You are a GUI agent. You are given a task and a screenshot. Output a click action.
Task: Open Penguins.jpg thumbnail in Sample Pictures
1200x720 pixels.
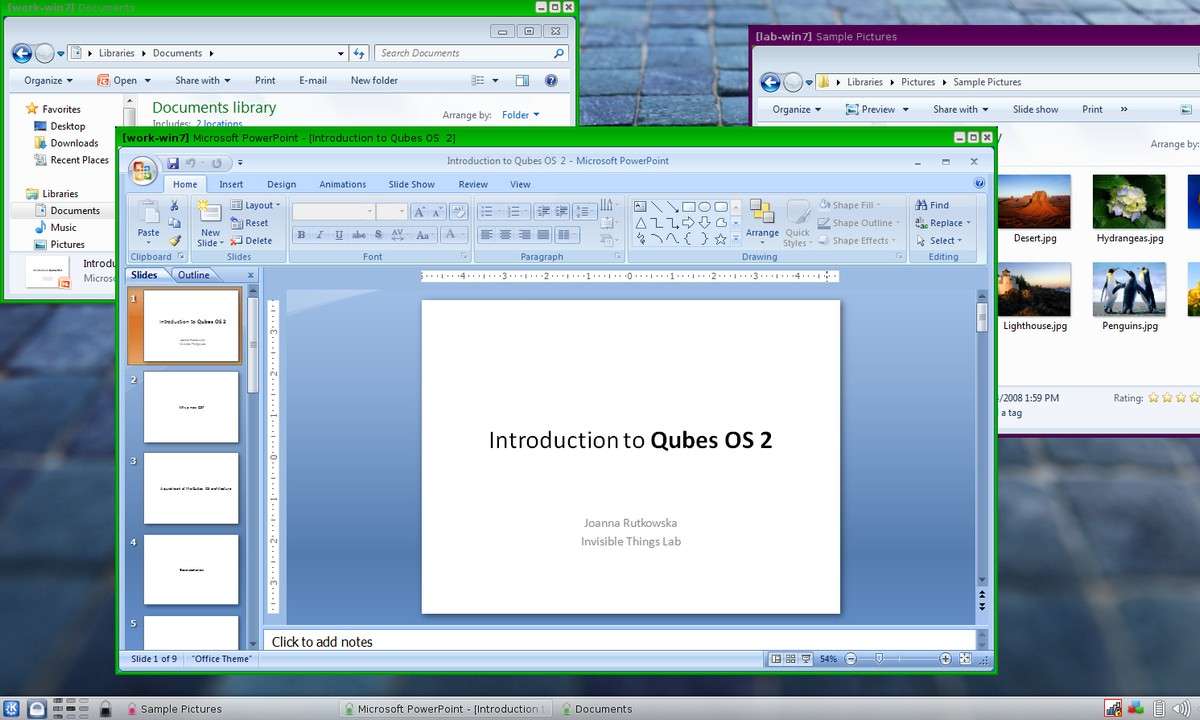coord(1129,290)
